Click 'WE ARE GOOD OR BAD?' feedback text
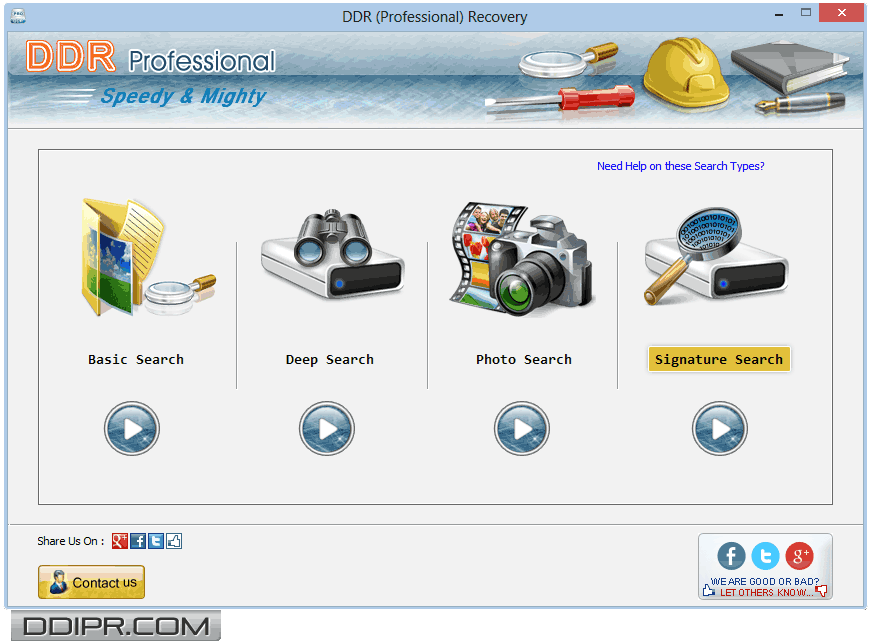The width and height of the screenshot is (873, 641). pyautogui.click(x=764, y=581)
